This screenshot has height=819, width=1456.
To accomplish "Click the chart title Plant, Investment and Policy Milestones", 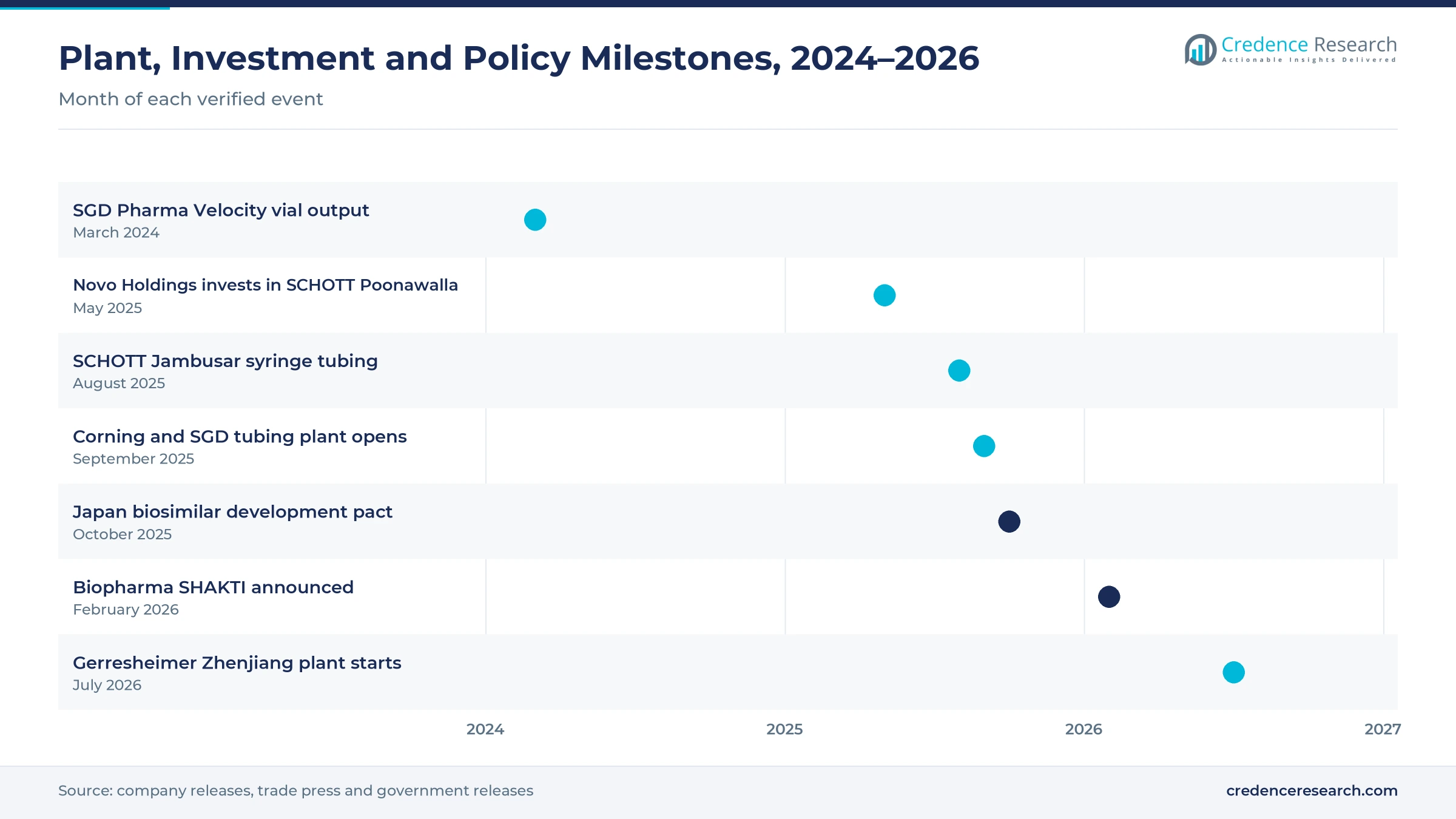I will [x=519, y=58].
